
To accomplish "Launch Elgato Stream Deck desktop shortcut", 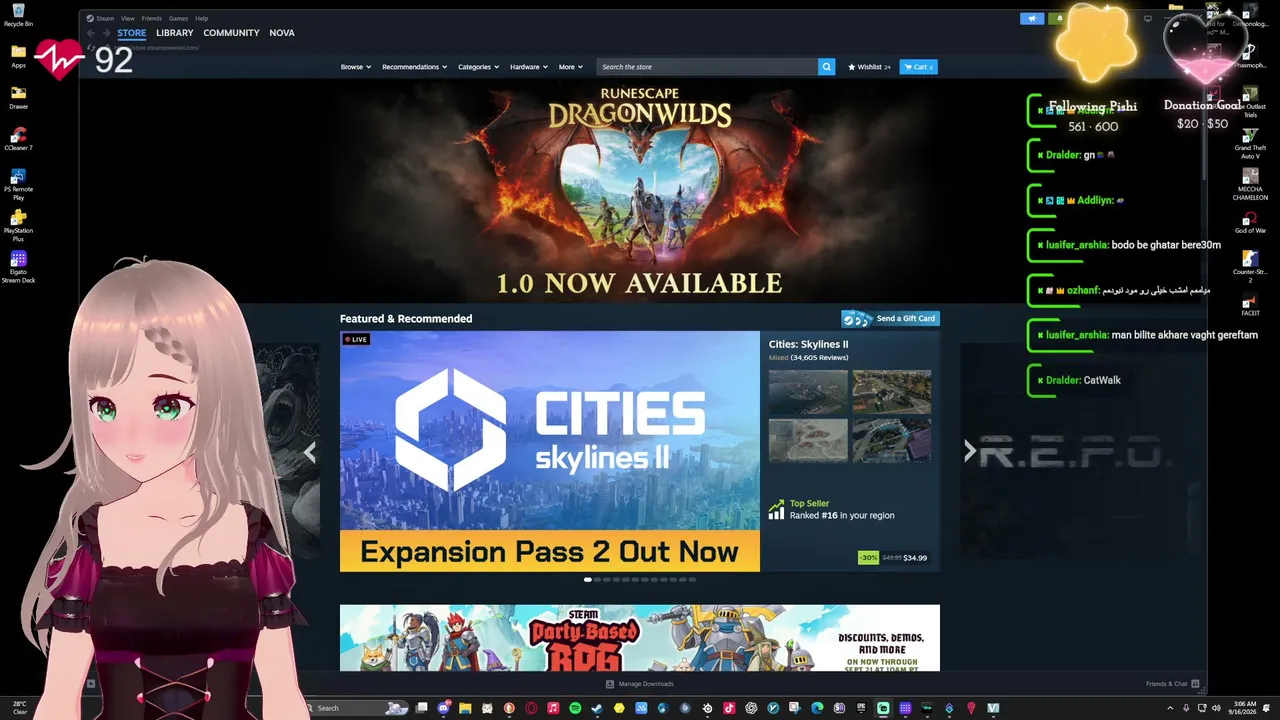I will click(x=18, y=267).
